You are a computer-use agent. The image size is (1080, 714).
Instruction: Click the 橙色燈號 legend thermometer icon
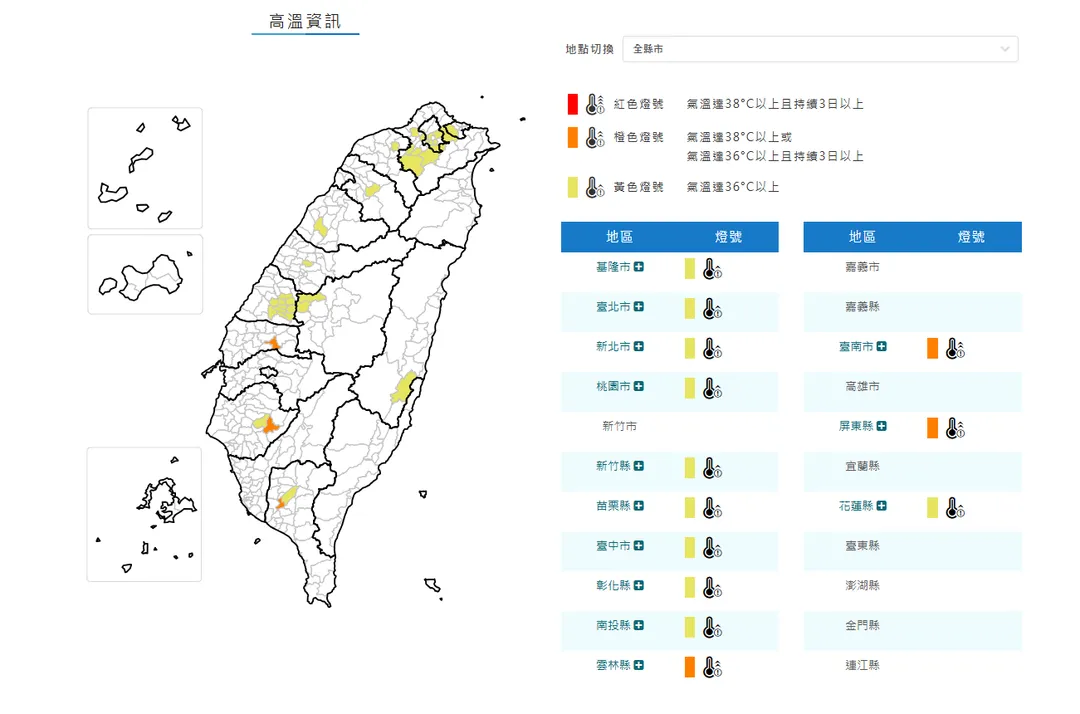point(594,137)
